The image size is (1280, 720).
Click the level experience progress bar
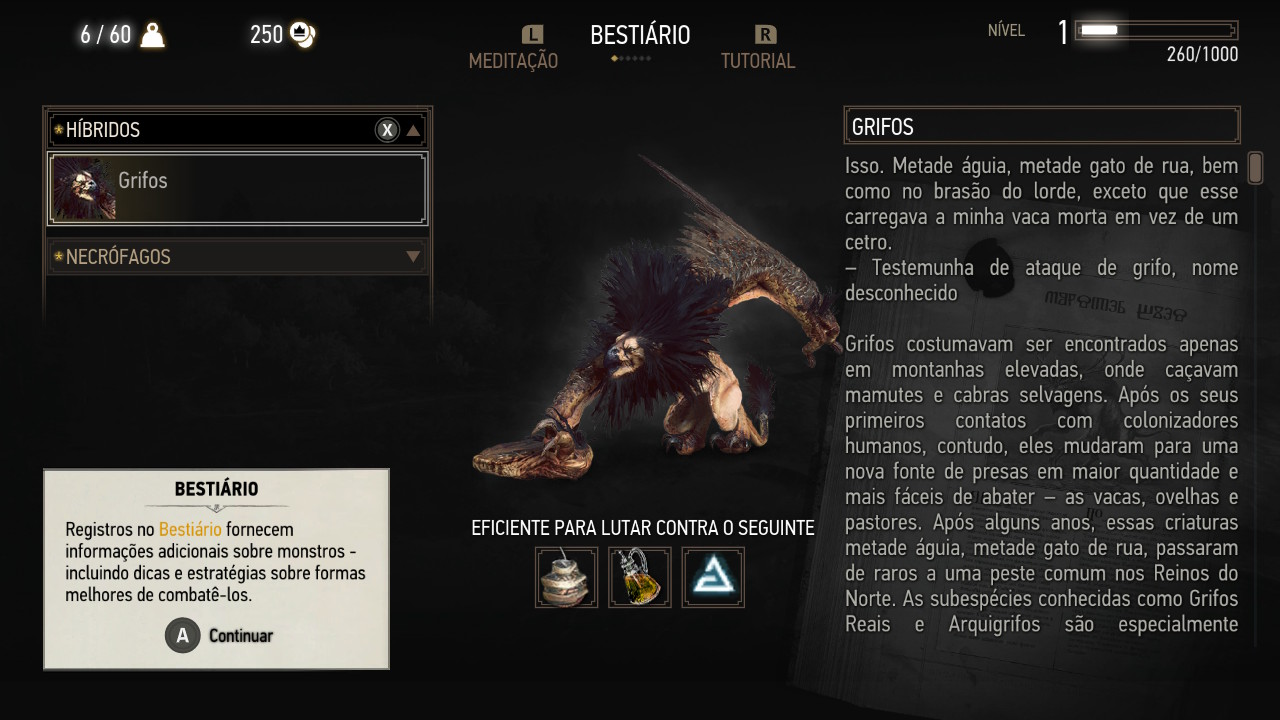1156,31
